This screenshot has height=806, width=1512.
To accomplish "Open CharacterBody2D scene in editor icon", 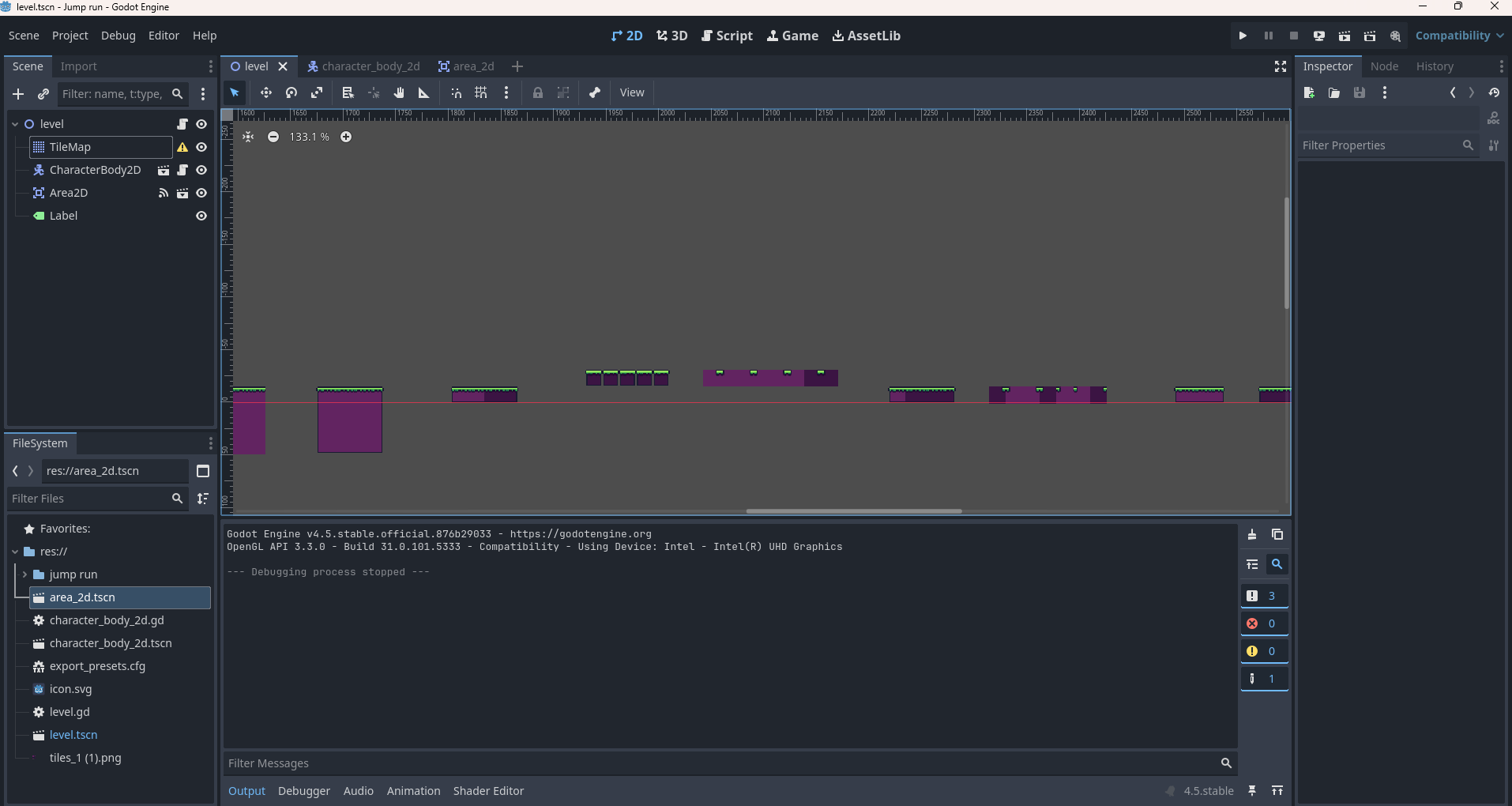I will (164, 170).
